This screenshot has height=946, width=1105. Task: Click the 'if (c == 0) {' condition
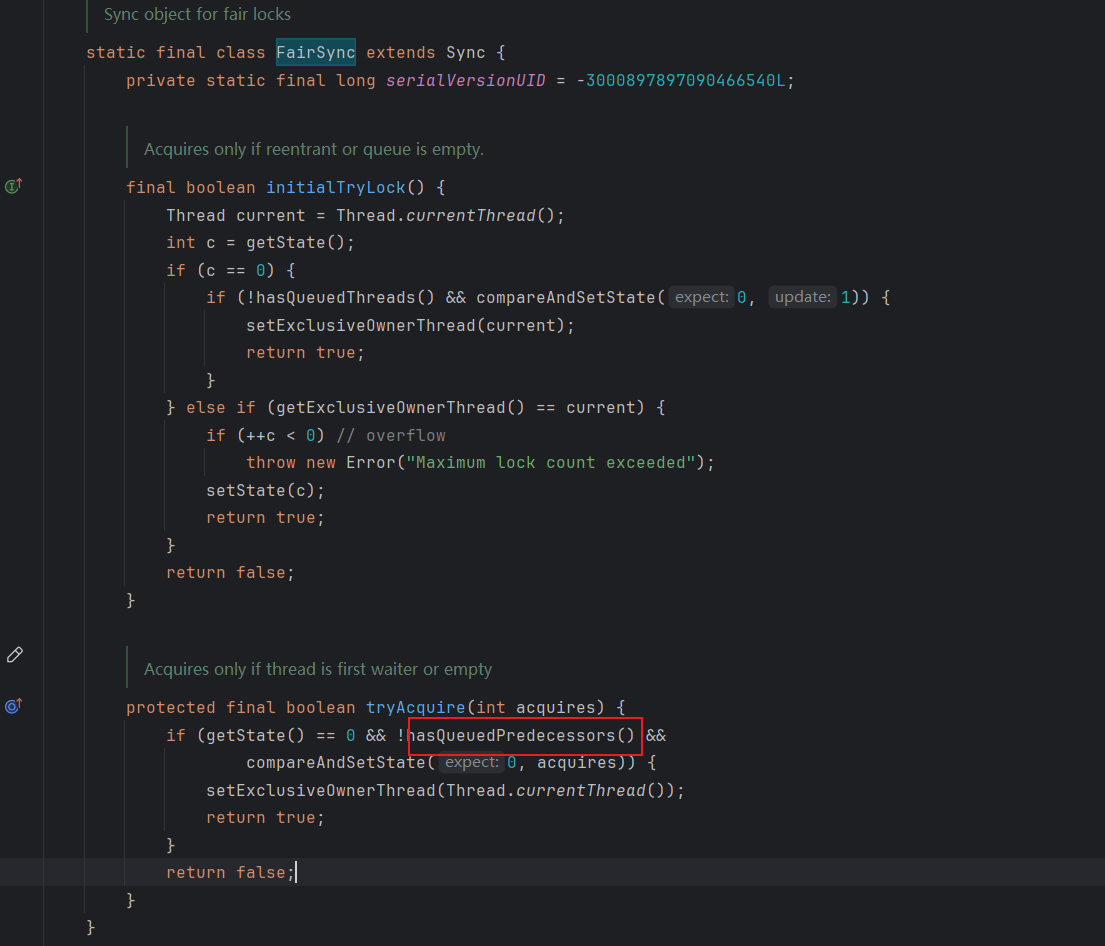tap(231, 271)
